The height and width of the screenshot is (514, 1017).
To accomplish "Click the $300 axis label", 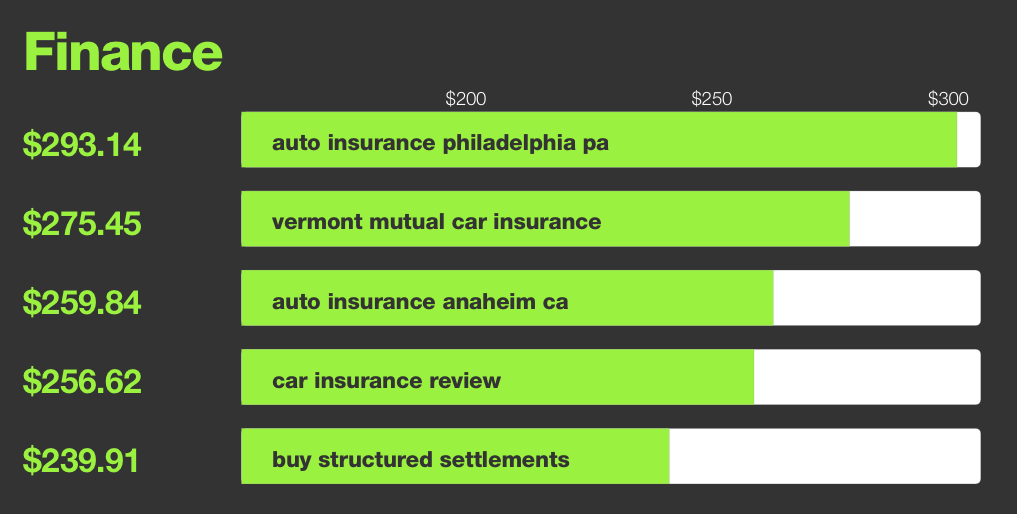I will point(948,99).
